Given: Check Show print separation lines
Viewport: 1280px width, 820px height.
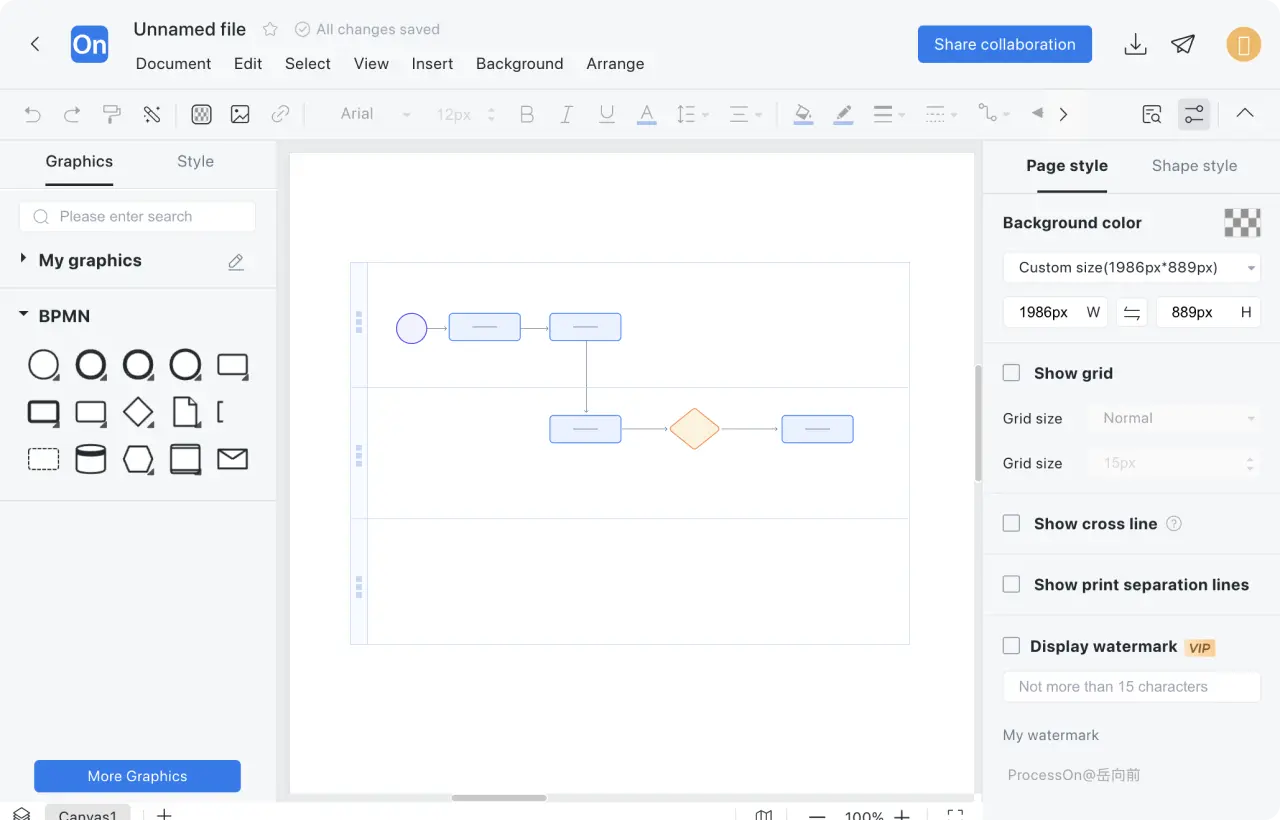Looking at the screenshot, I should tap(1011, 585).
